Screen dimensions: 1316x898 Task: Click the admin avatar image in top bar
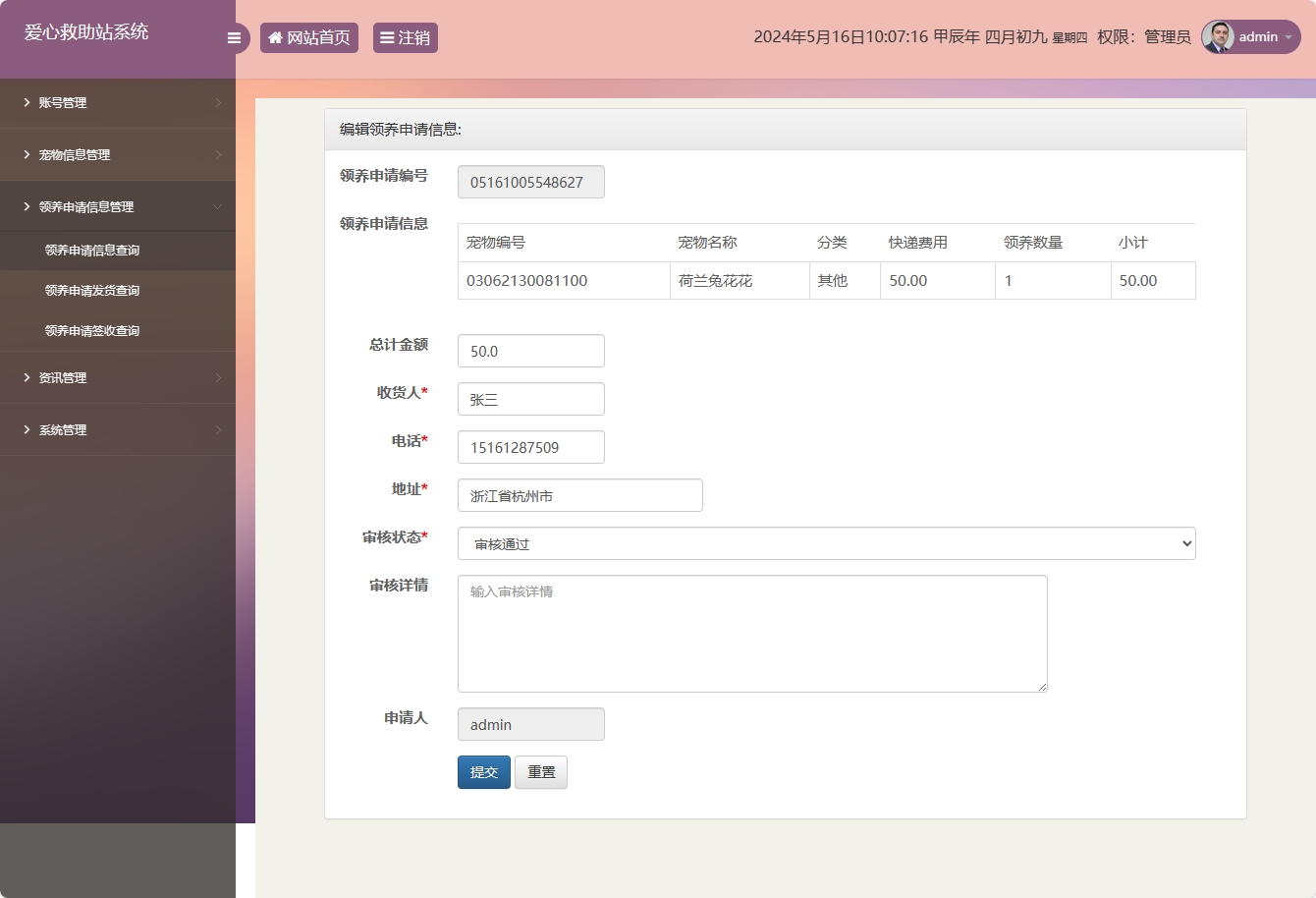click(x=1217, y=37)
